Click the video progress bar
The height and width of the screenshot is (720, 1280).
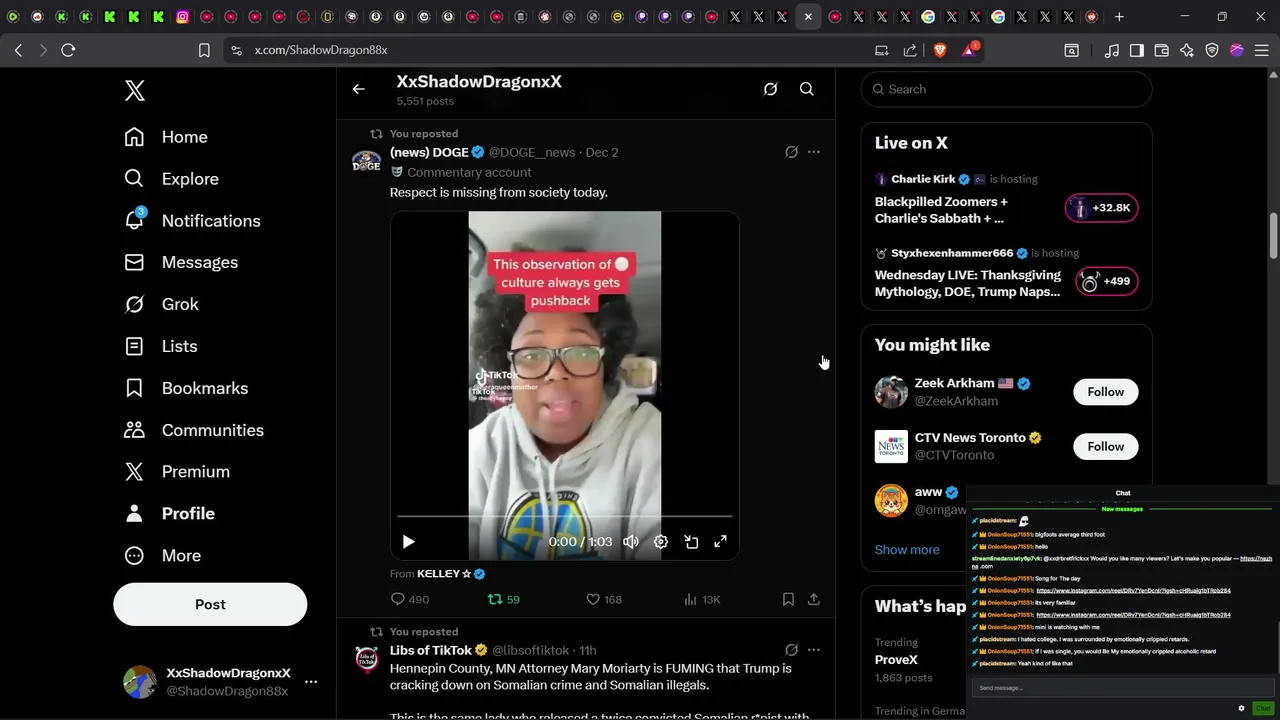(x=565, y=516)
